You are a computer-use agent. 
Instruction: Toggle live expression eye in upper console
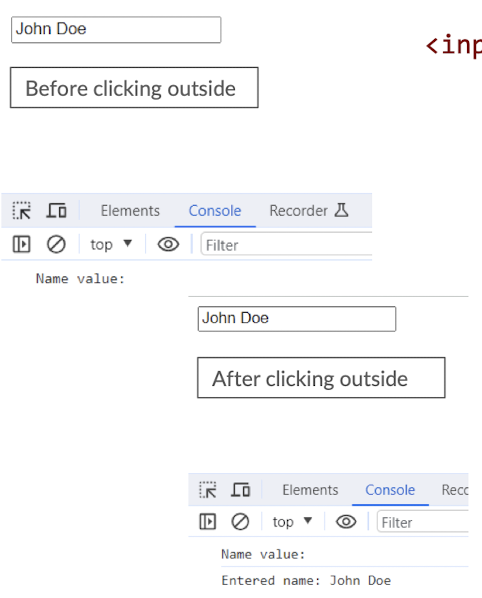168,244
